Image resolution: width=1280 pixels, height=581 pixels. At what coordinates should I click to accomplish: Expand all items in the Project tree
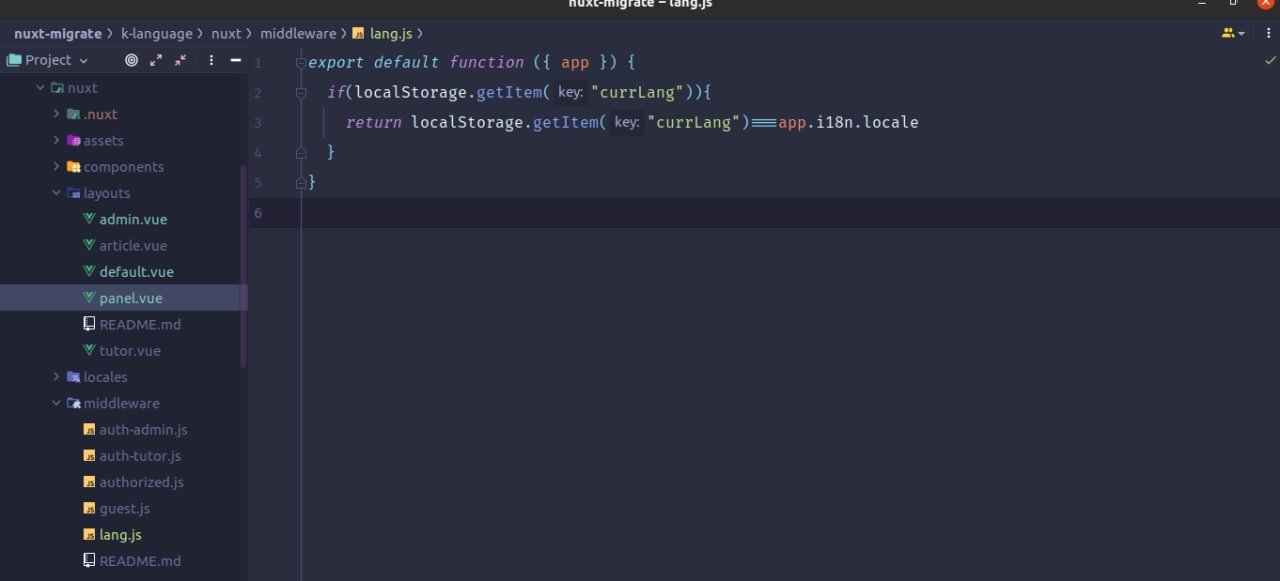click(156, 60)
